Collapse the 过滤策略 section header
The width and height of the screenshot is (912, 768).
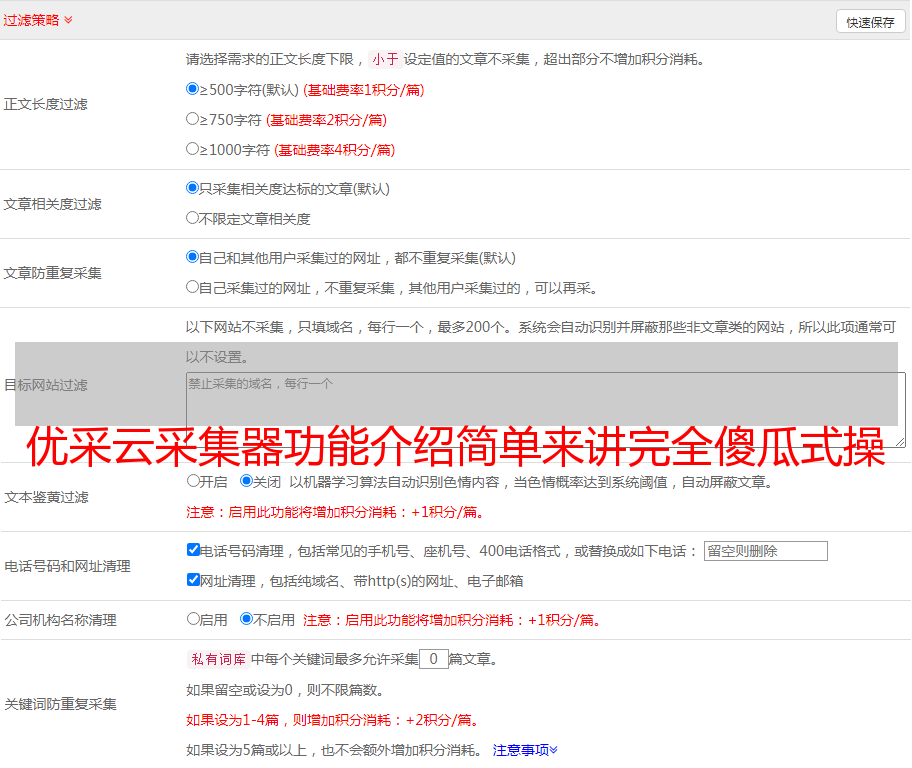click(38, 20)
